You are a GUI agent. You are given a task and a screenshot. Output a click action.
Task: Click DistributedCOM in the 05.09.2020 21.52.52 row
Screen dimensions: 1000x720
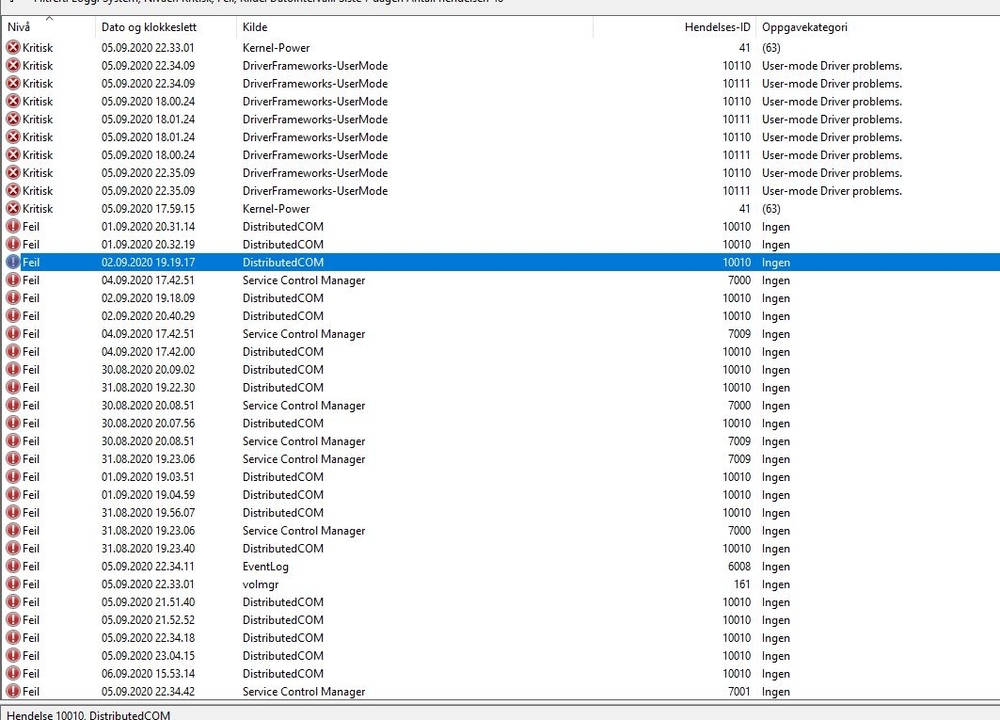(x=283, y=619)
